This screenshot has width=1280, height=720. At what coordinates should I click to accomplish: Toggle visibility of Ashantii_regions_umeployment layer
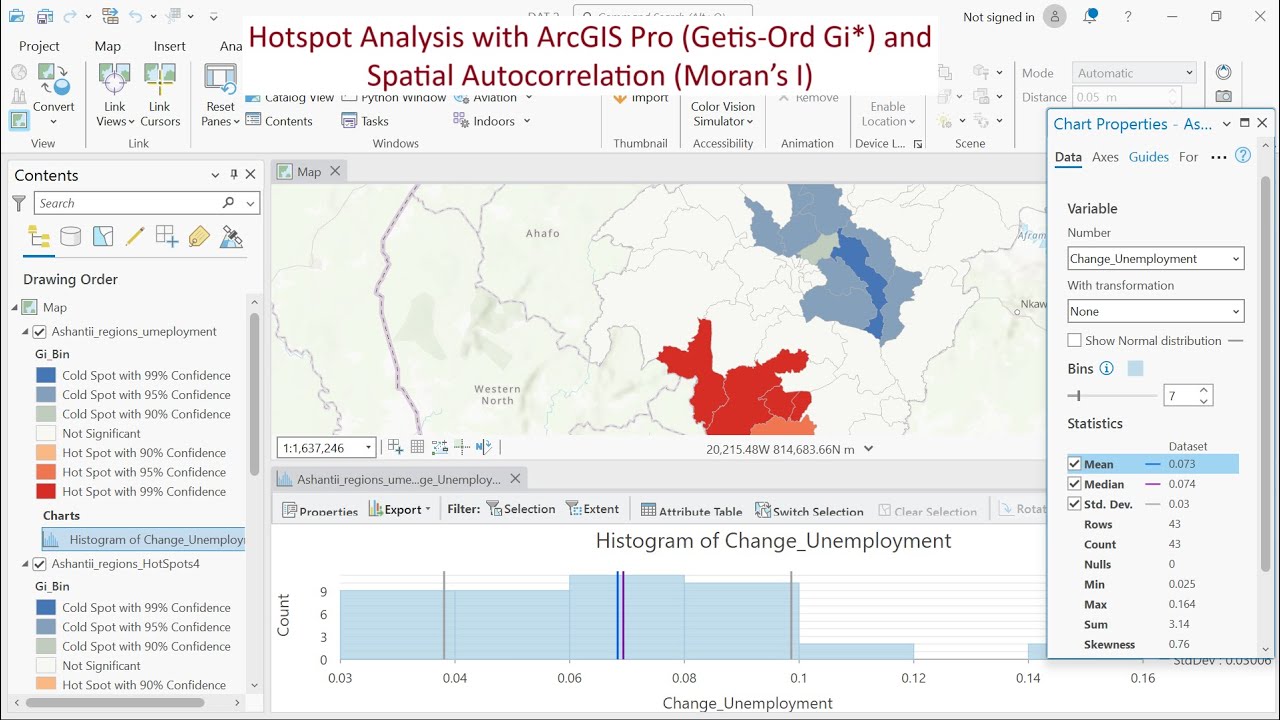40,332
